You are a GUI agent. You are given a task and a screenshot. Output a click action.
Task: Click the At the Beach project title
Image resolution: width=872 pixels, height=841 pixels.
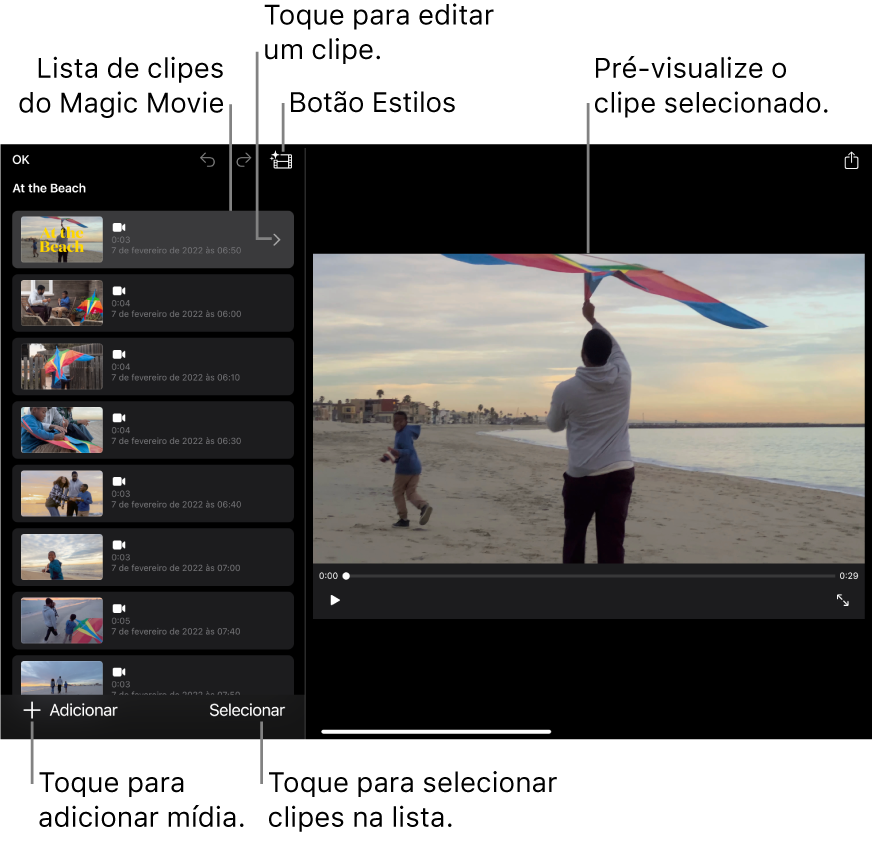coord(49,188)
